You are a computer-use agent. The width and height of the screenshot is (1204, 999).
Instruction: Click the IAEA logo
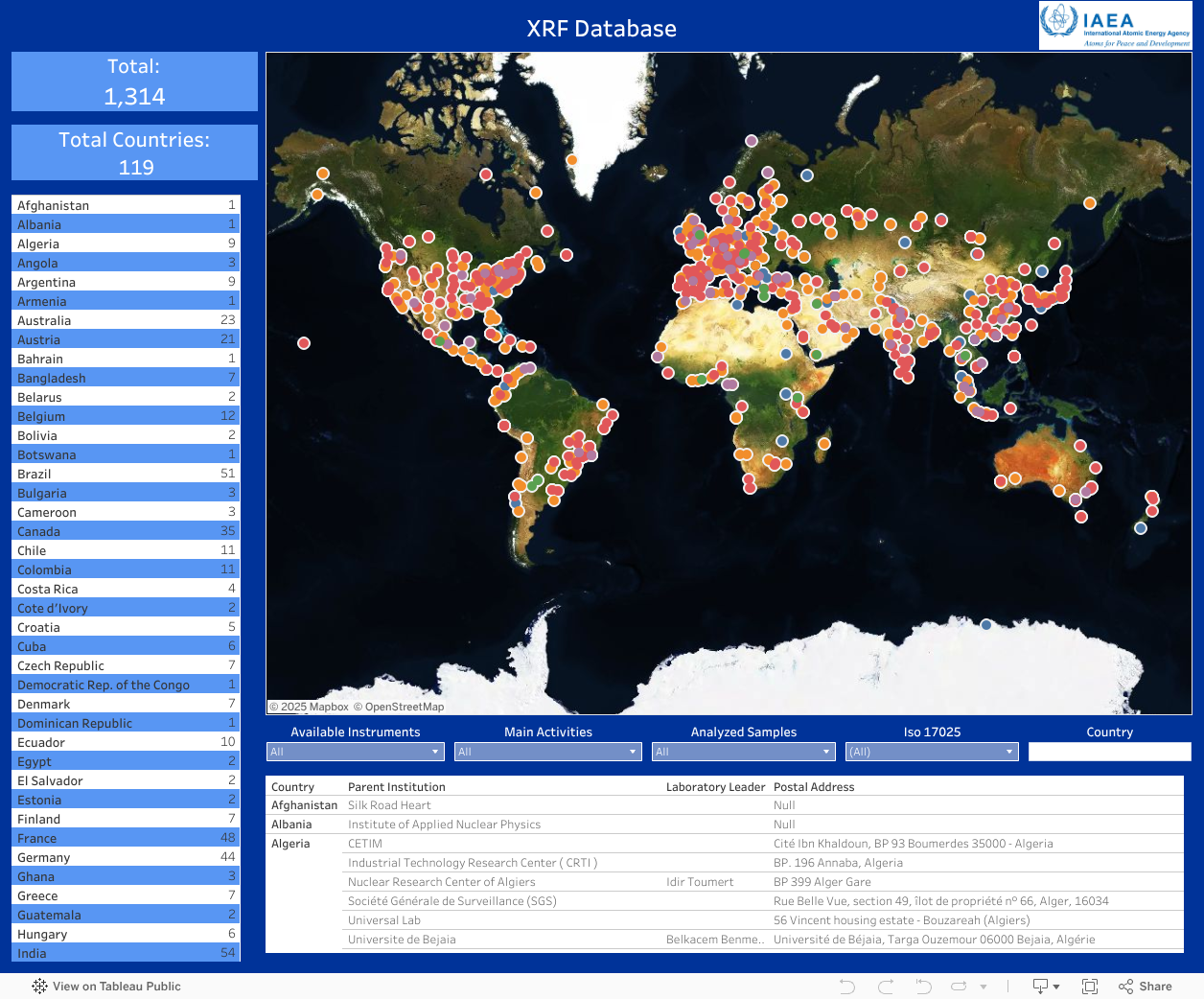1115,26
